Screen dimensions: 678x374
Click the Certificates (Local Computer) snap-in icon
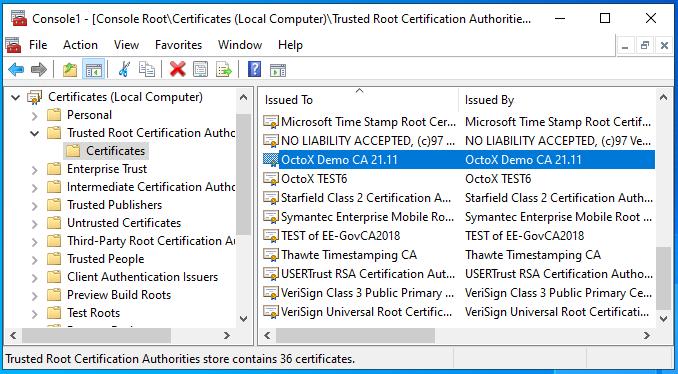(x=35, y=97)
